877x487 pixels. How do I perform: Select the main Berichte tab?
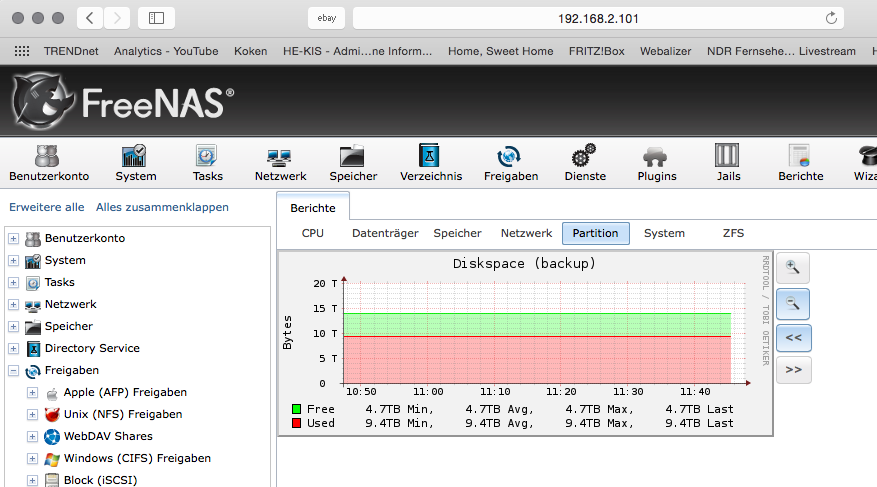pos(313,208)
